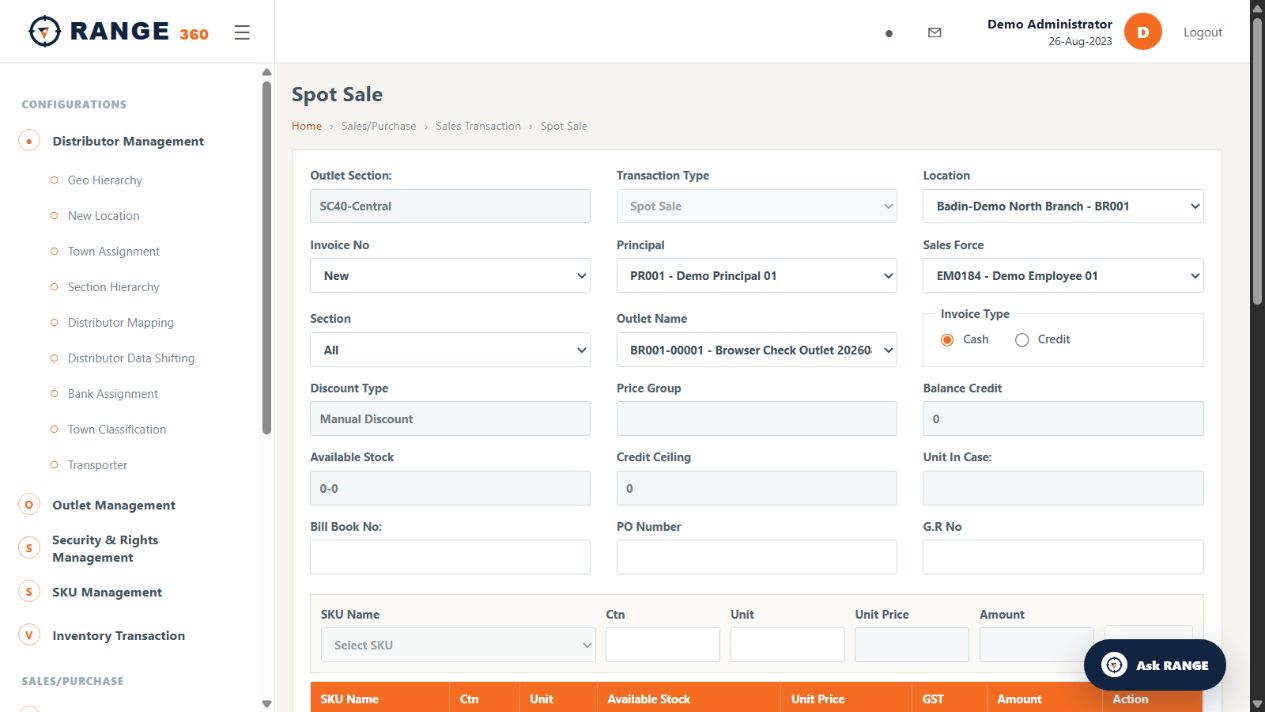Open Transporter in the sidebar
This screenshot has height=712, width=1265.
tap(98, 465)
